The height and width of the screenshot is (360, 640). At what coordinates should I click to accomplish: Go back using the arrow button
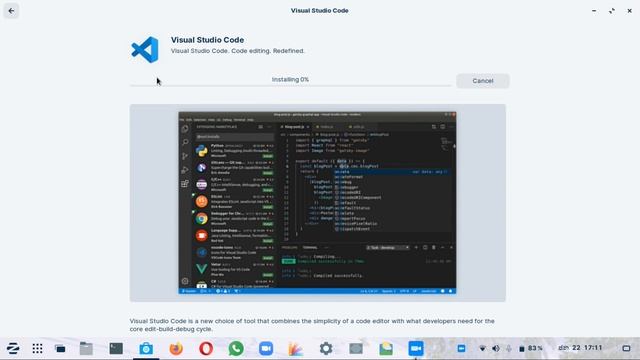11,11
